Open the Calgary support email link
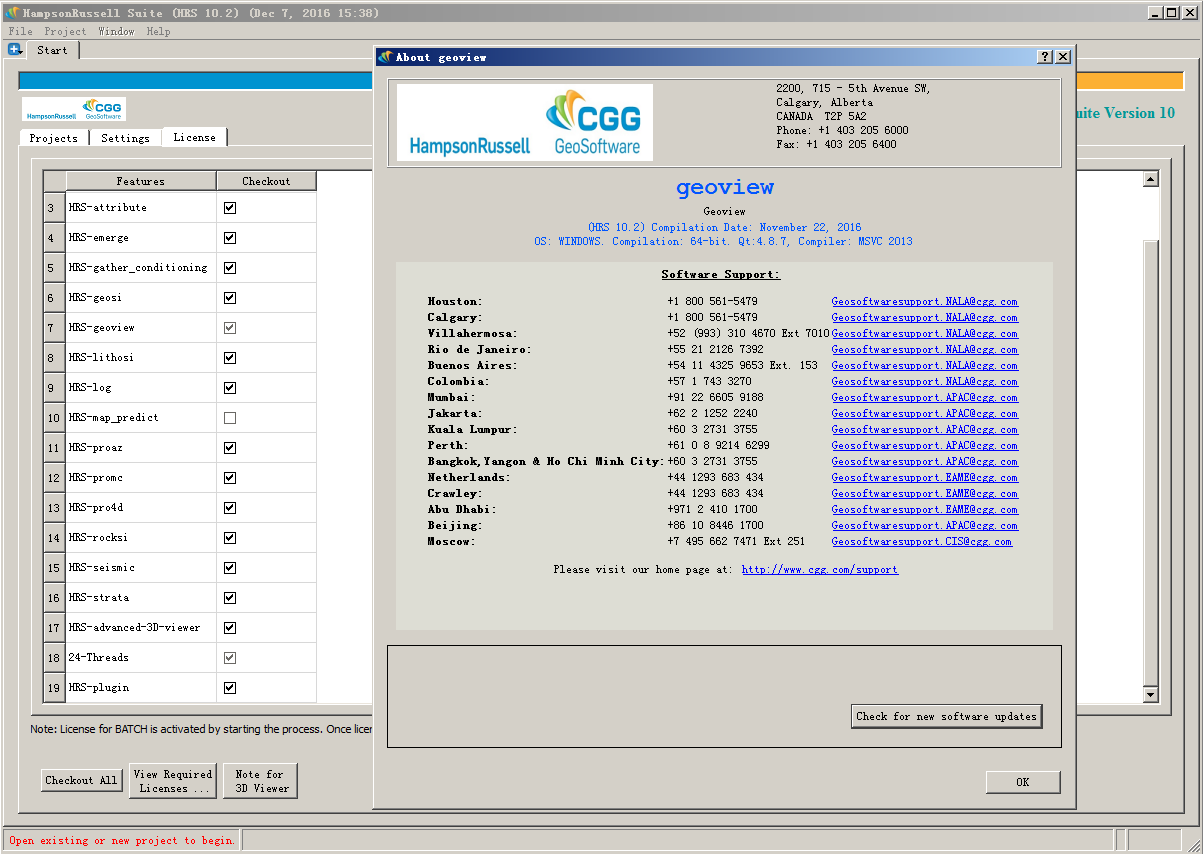Viewport: 1203px width, 854px height. point(925,318)
